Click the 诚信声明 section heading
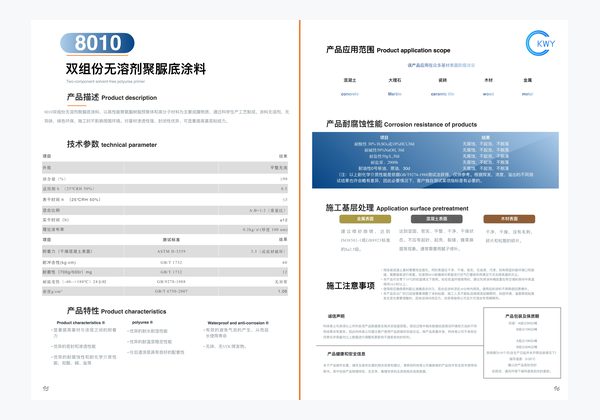 [x=336, y=316]
